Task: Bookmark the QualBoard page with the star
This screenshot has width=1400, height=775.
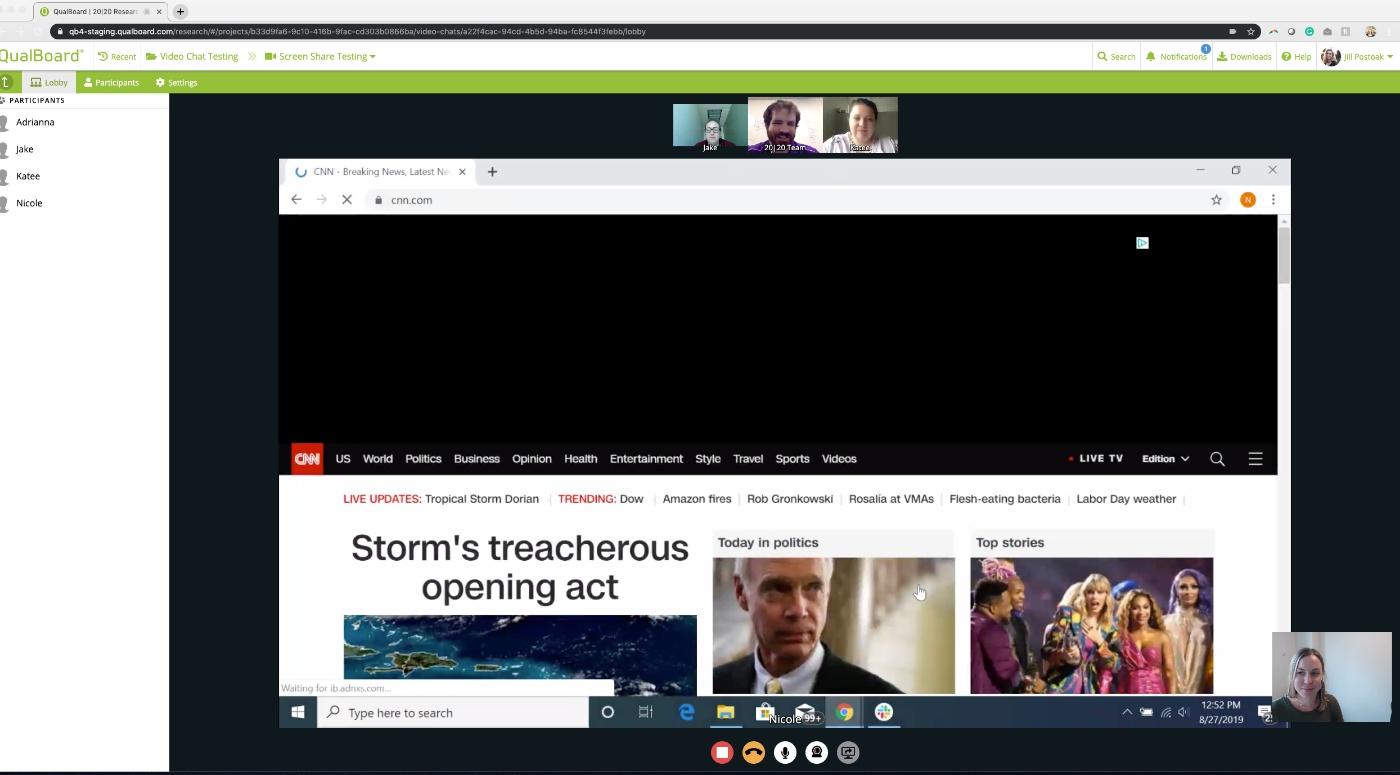Action: pyautogui.click(x=1251, y=31)
